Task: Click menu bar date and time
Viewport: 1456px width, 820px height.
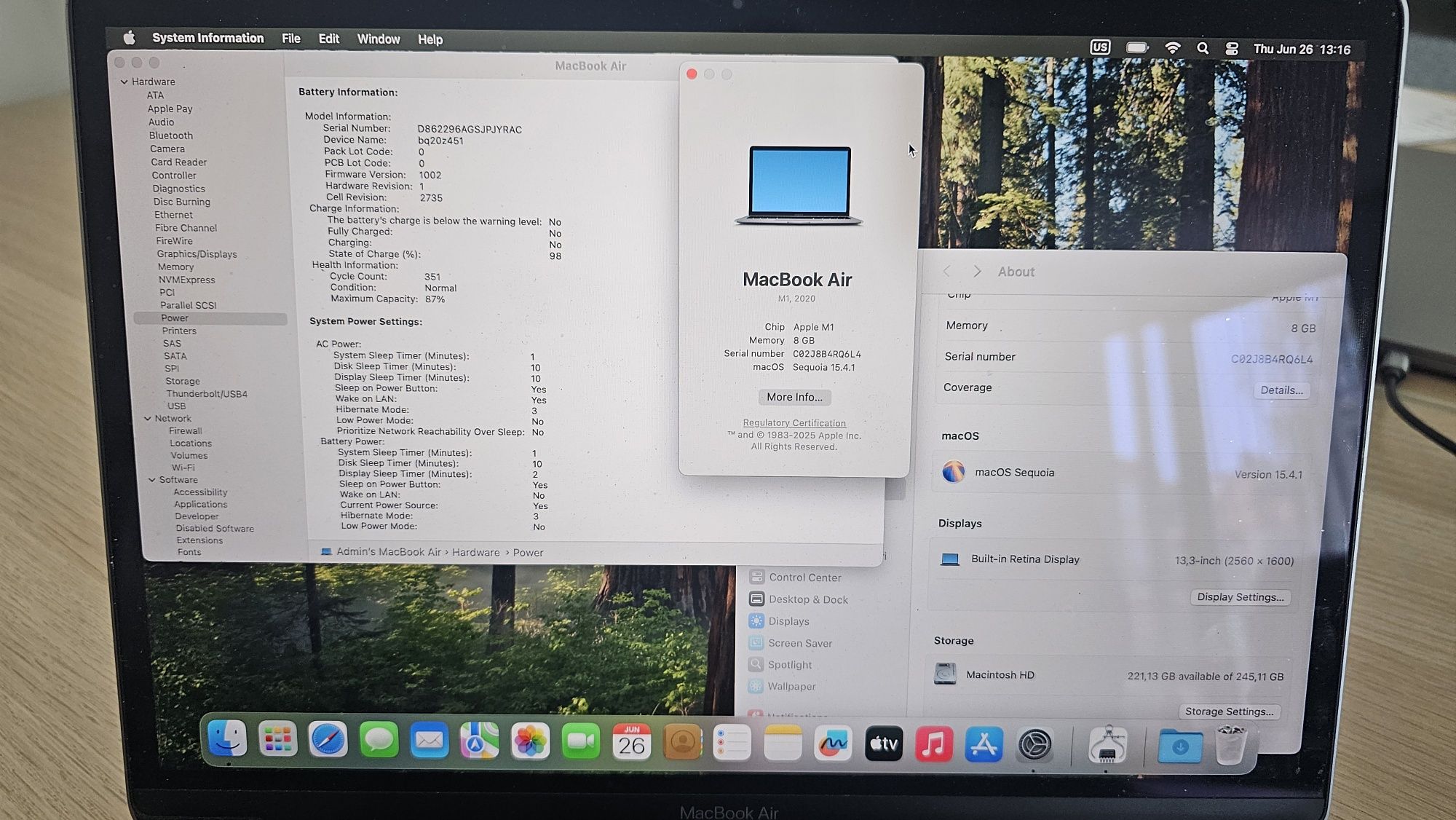Action: [1302, 50]
